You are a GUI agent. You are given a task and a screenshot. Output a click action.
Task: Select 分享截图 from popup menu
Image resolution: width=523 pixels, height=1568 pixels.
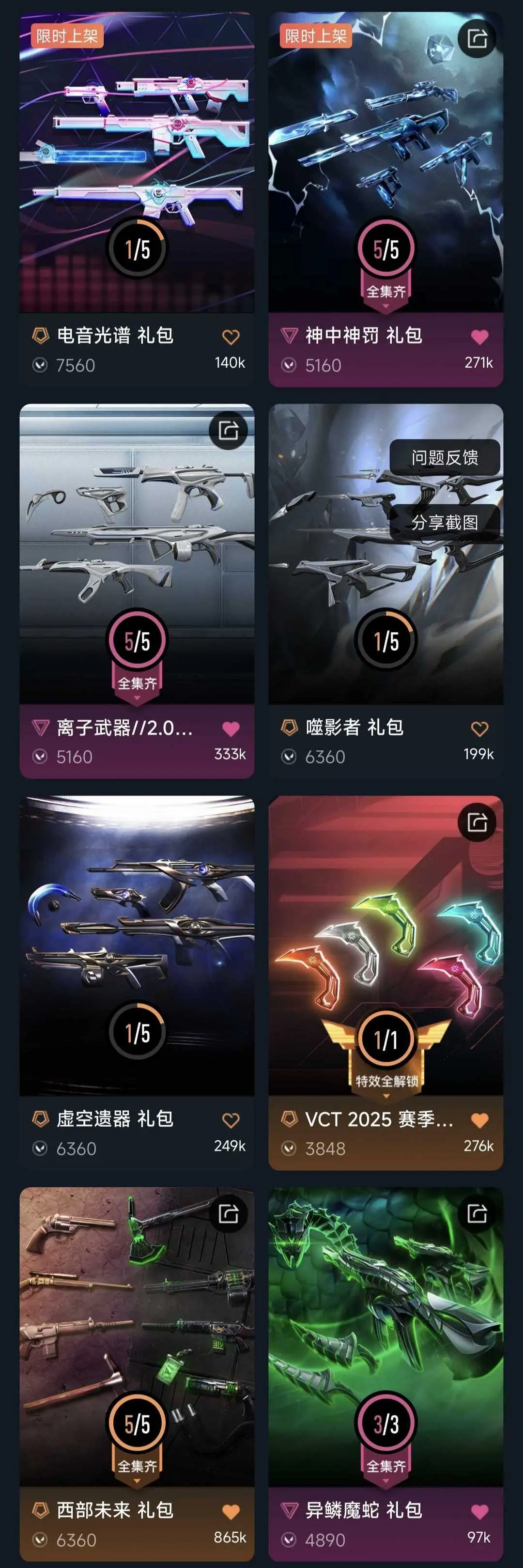point(445,522)
